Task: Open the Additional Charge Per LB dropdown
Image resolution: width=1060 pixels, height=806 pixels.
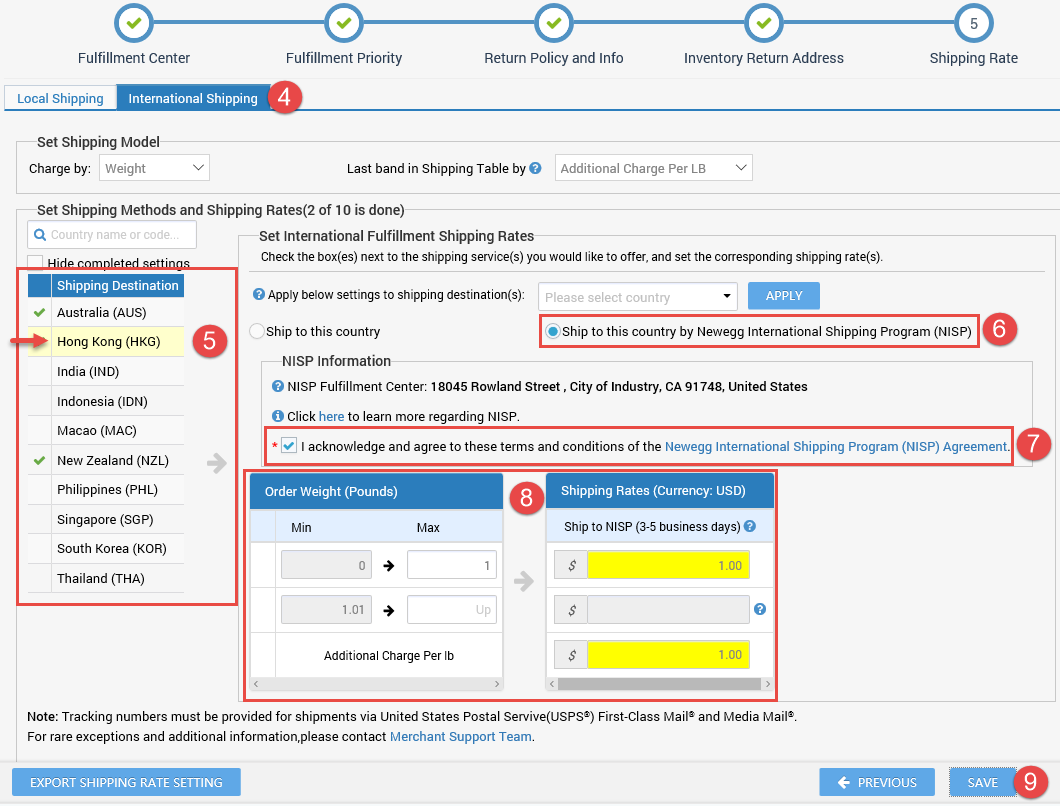Action: pyautogui.click(x=653, y=168)
